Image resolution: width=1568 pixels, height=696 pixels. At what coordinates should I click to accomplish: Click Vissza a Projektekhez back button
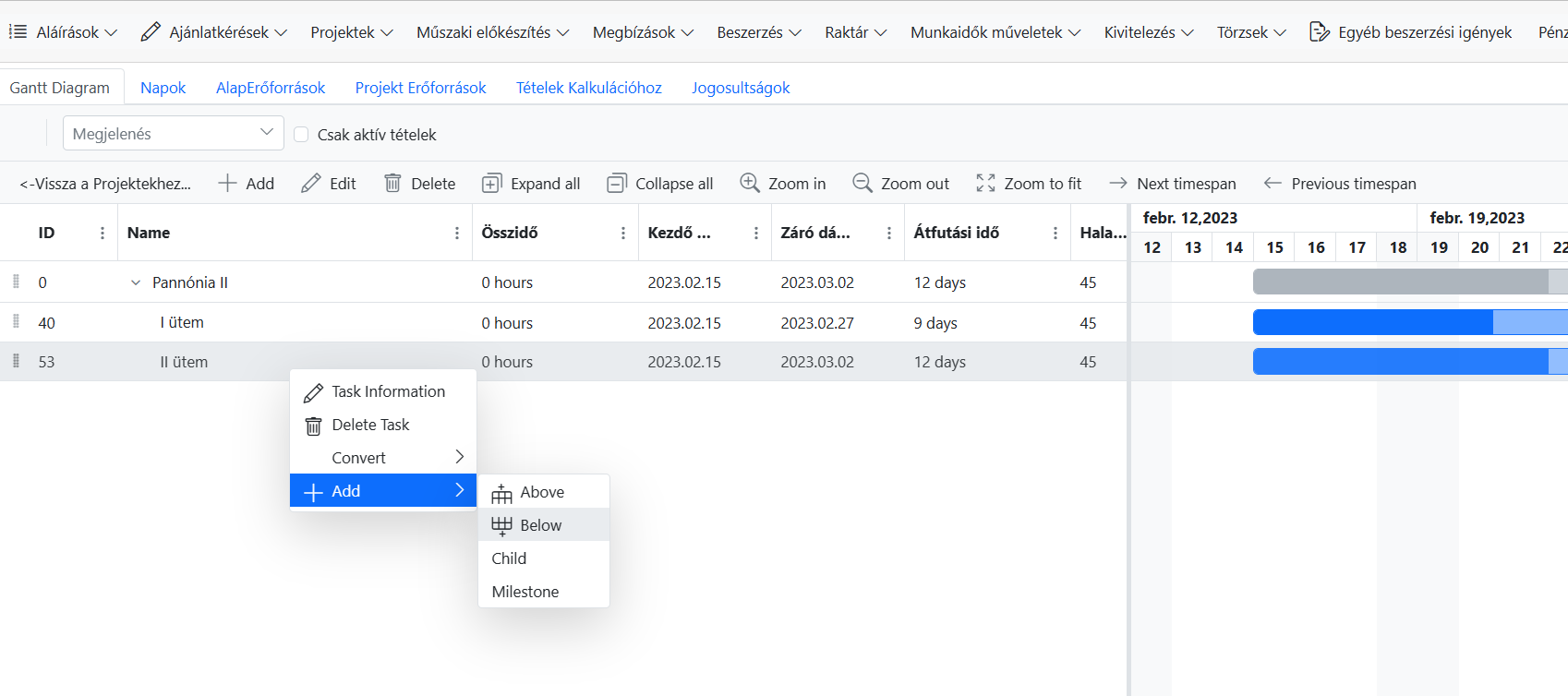105,184
